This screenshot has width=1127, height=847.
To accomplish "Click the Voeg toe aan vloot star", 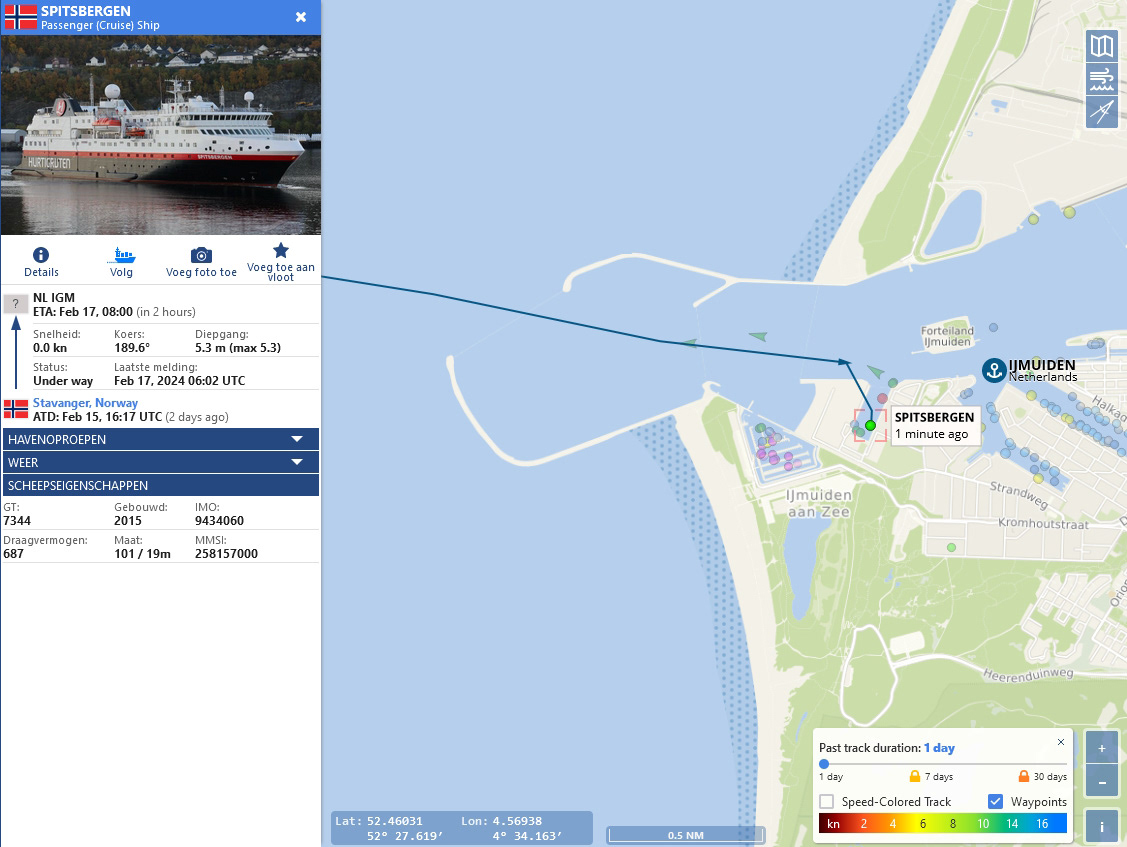I will [x=281, y=250].
